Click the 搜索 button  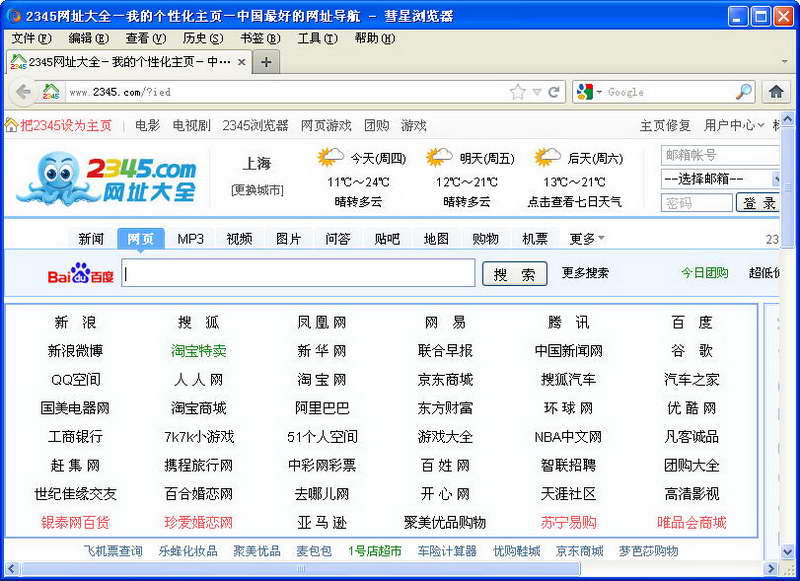(x=514, y=274)
